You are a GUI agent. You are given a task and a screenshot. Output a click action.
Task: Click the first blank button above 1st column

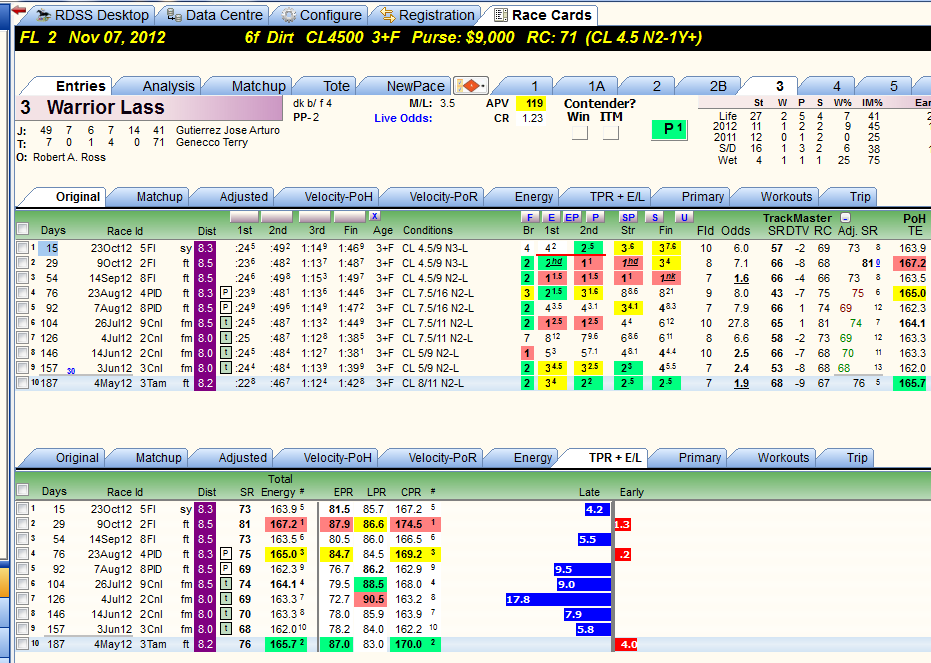[x=243, y=217]
